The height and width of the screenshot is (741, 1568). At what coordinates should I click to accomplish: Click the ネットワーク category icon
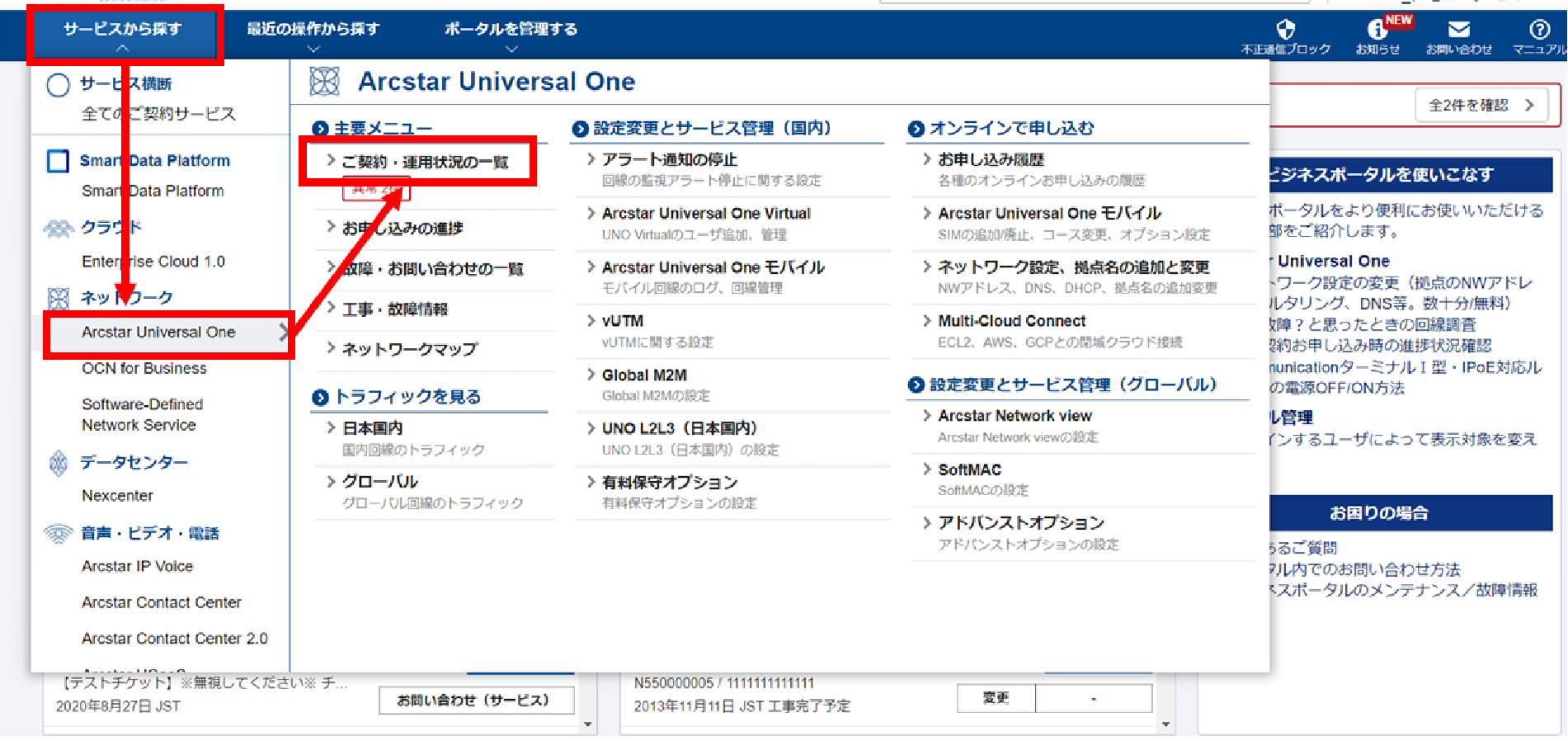[x=58, y=298]
